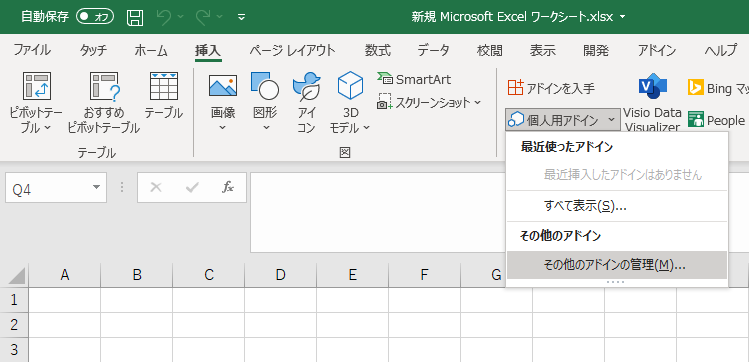
Task: Select column E header
Action: [x=353, y=275]
